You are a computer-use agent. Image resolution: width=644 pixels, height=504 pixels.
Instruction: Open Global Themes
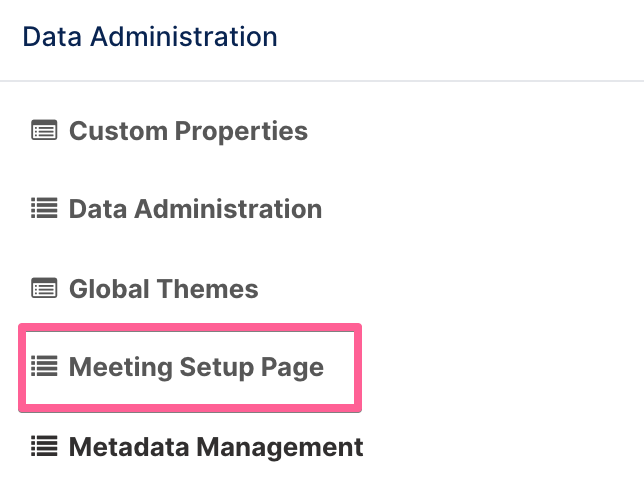(145, 288)
